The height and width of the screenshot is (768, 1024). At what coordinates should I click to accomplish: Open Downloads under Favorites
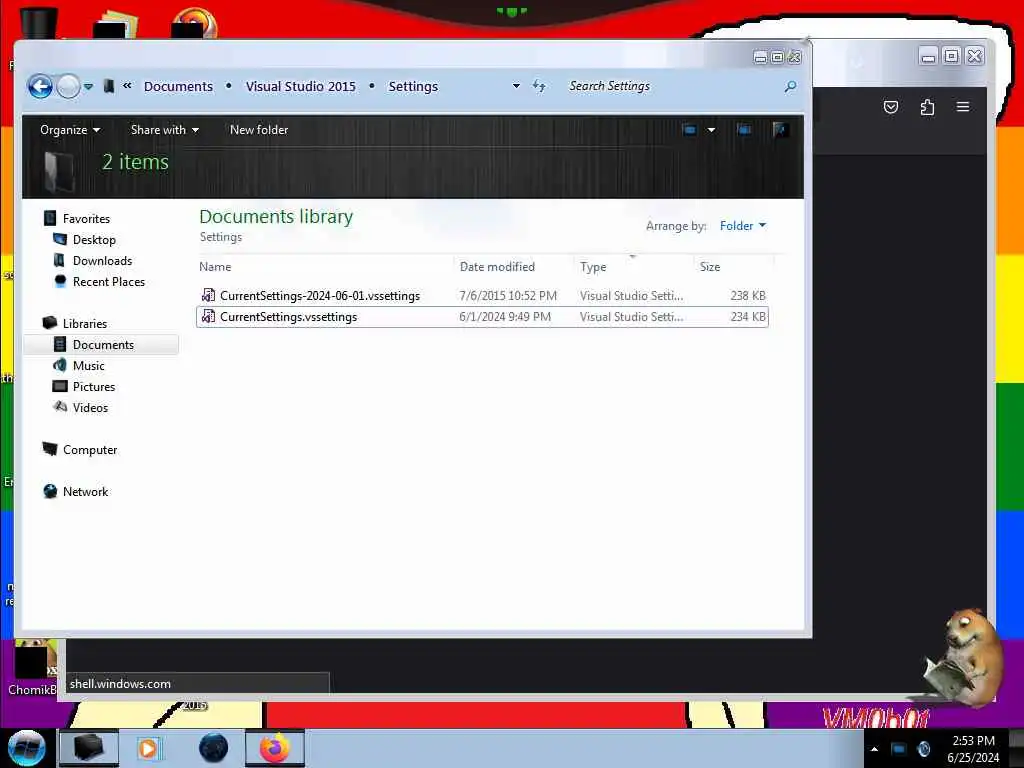coord(103,261)
